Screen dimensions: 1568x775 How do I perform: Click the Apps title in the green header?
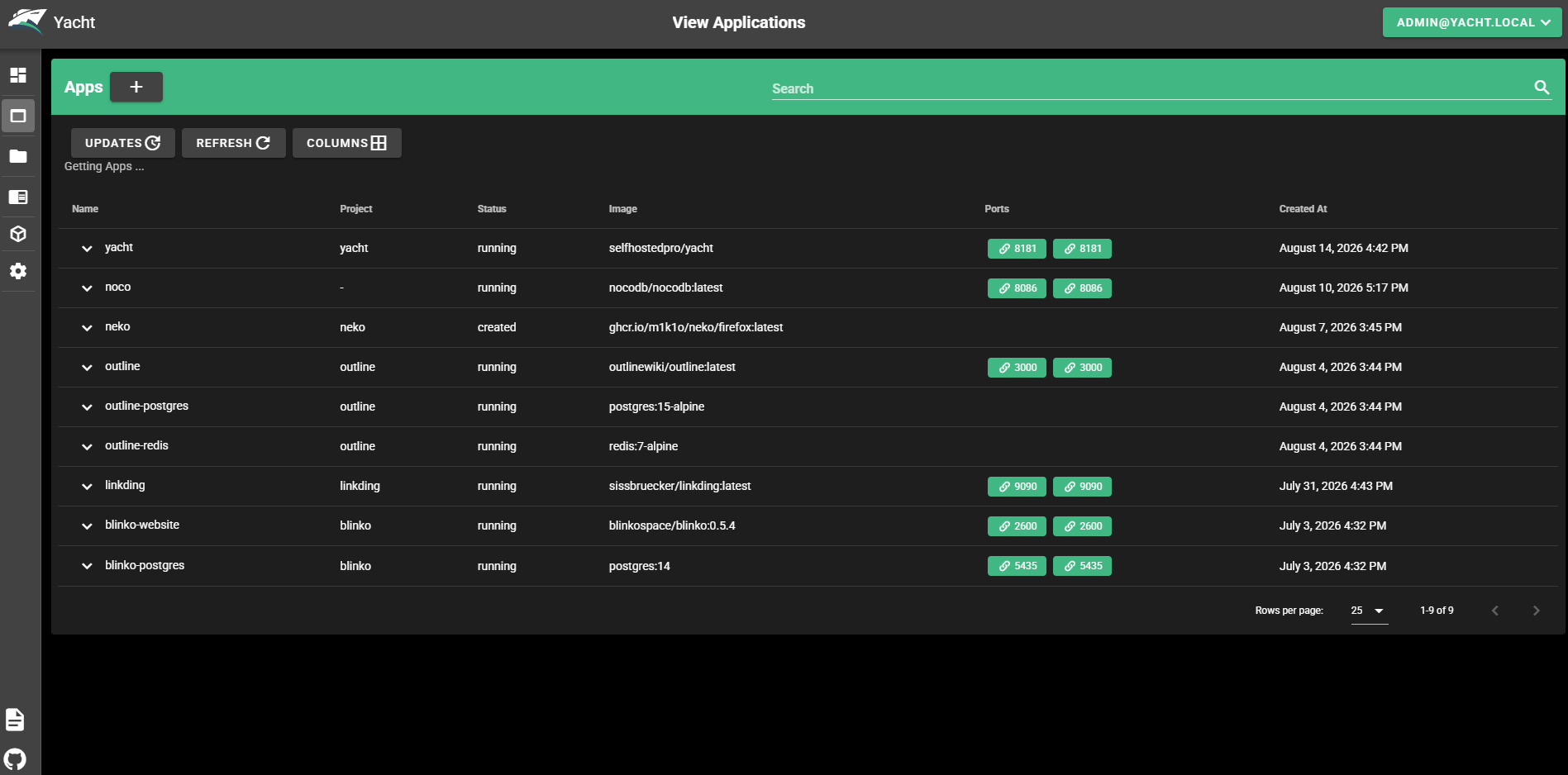point(83,87)
